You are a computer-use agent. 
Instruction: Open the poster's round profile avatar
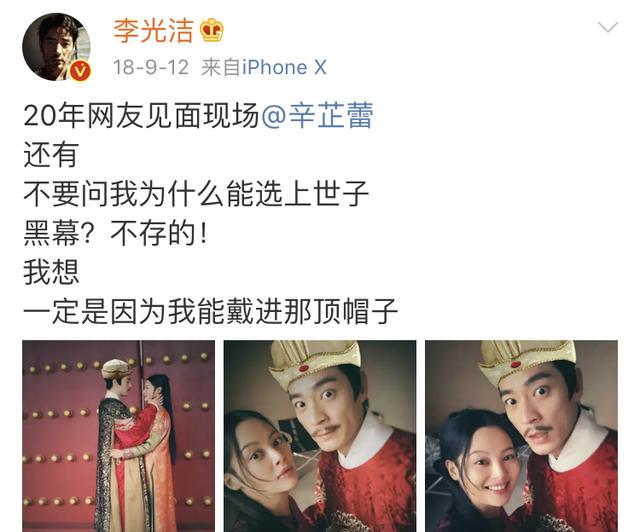coord(56,47)
